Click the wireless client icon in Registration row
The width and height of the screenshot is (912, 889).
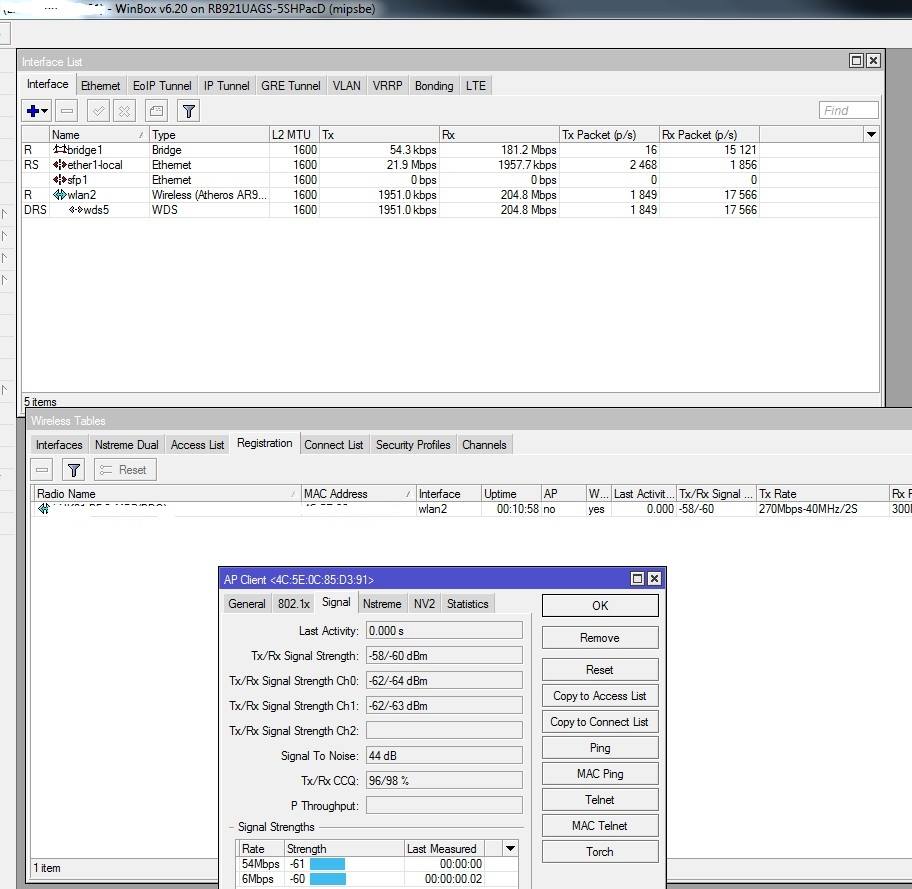tap(44, 509)
